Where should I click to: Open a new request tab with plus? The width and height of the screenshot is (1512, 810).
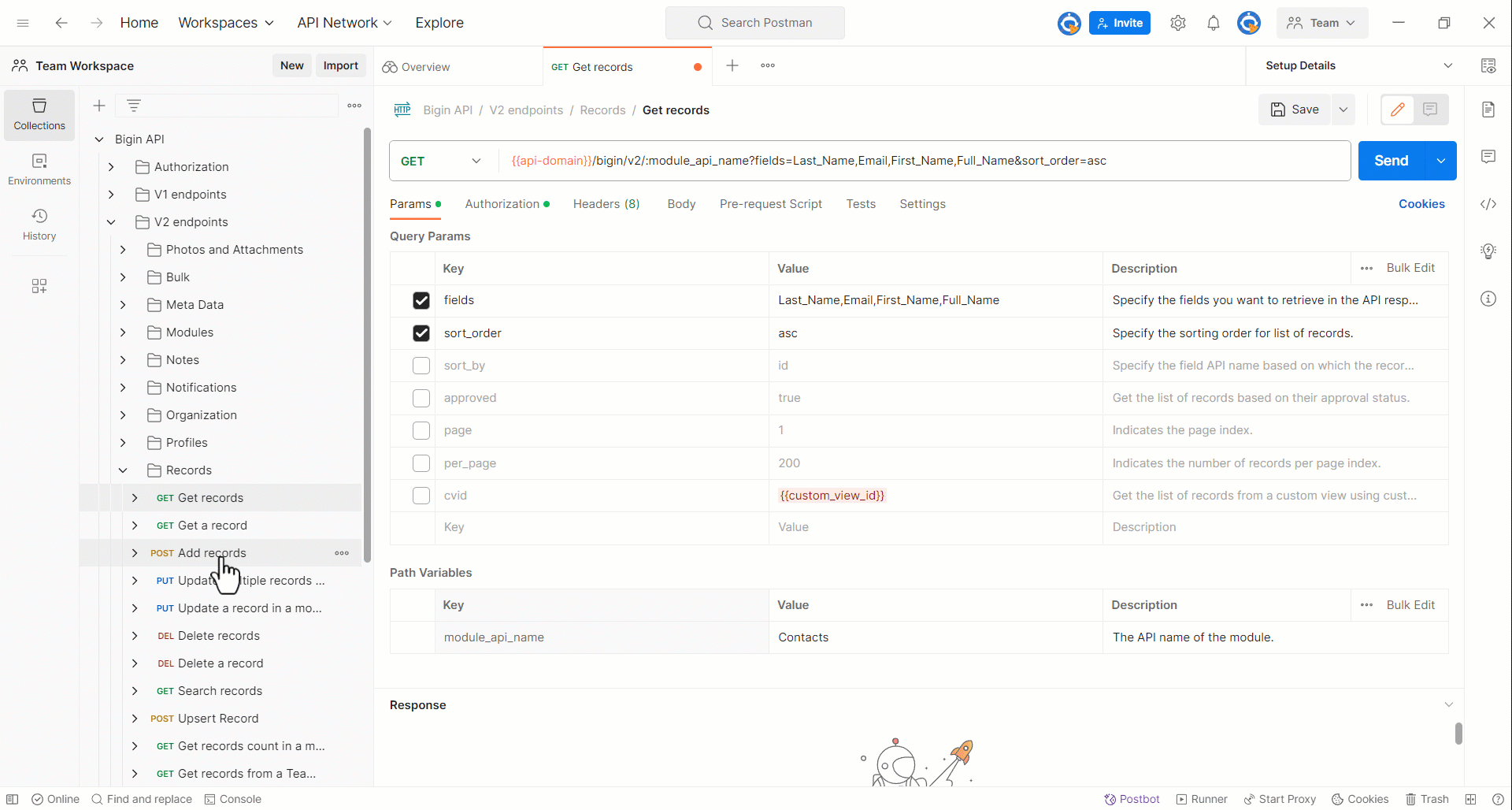click(732, 65)
